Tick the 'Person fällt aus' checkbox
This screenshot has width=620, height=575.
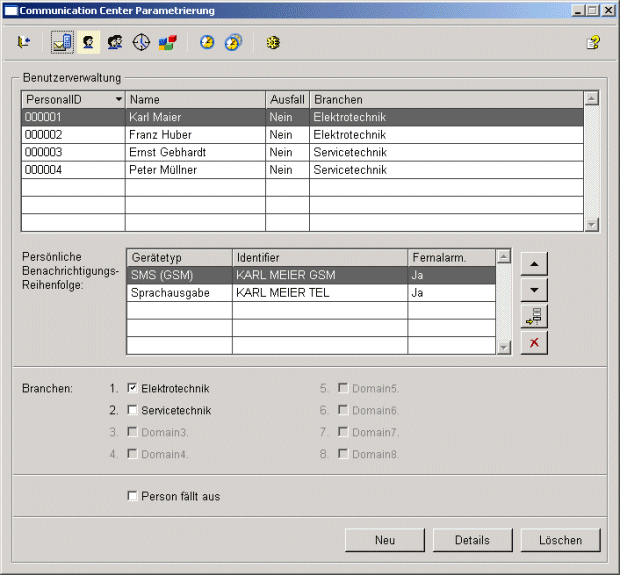(132, 496)
